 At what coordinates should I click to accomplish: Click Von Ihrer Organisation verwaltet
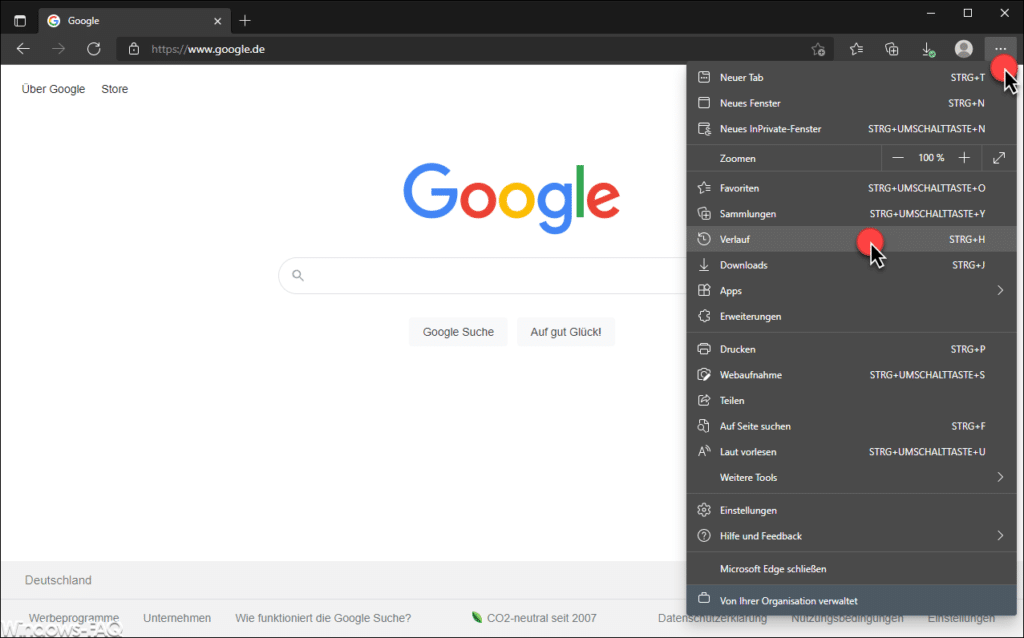click(x=852, y=600)
